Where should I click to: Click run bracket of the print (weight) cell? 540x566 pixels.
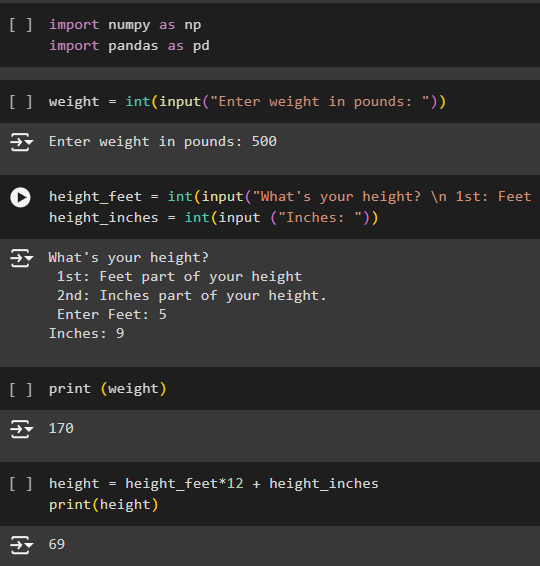coord(21,389)
